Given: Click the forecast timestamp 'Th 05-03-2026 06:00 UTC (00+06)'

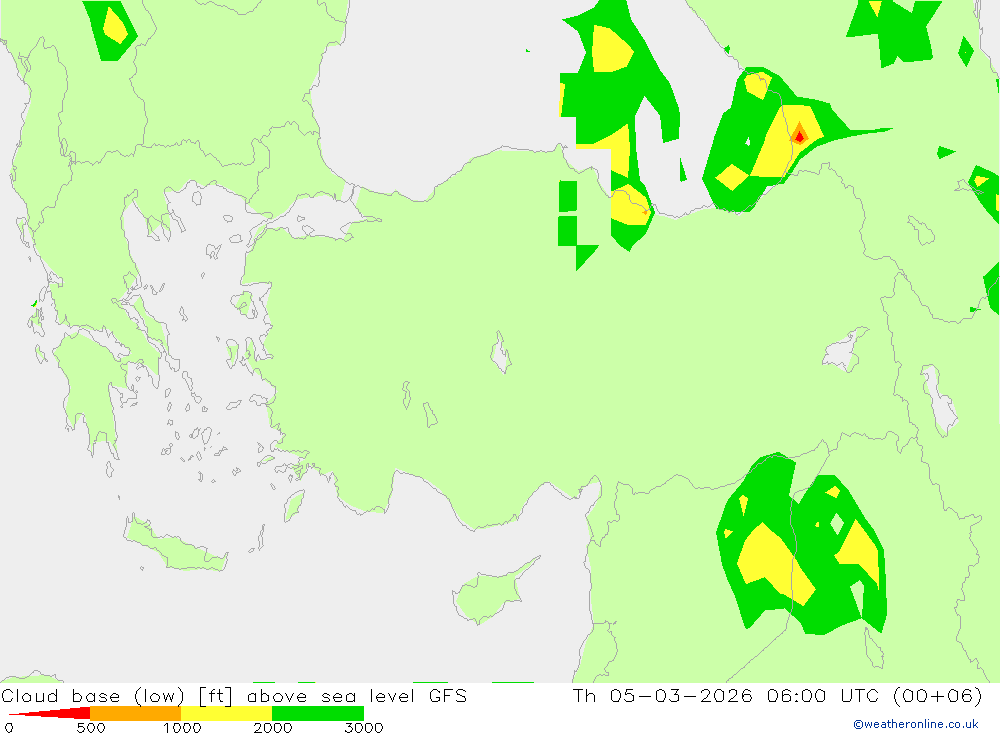Looking at the screenshot, I should (777, 695).
